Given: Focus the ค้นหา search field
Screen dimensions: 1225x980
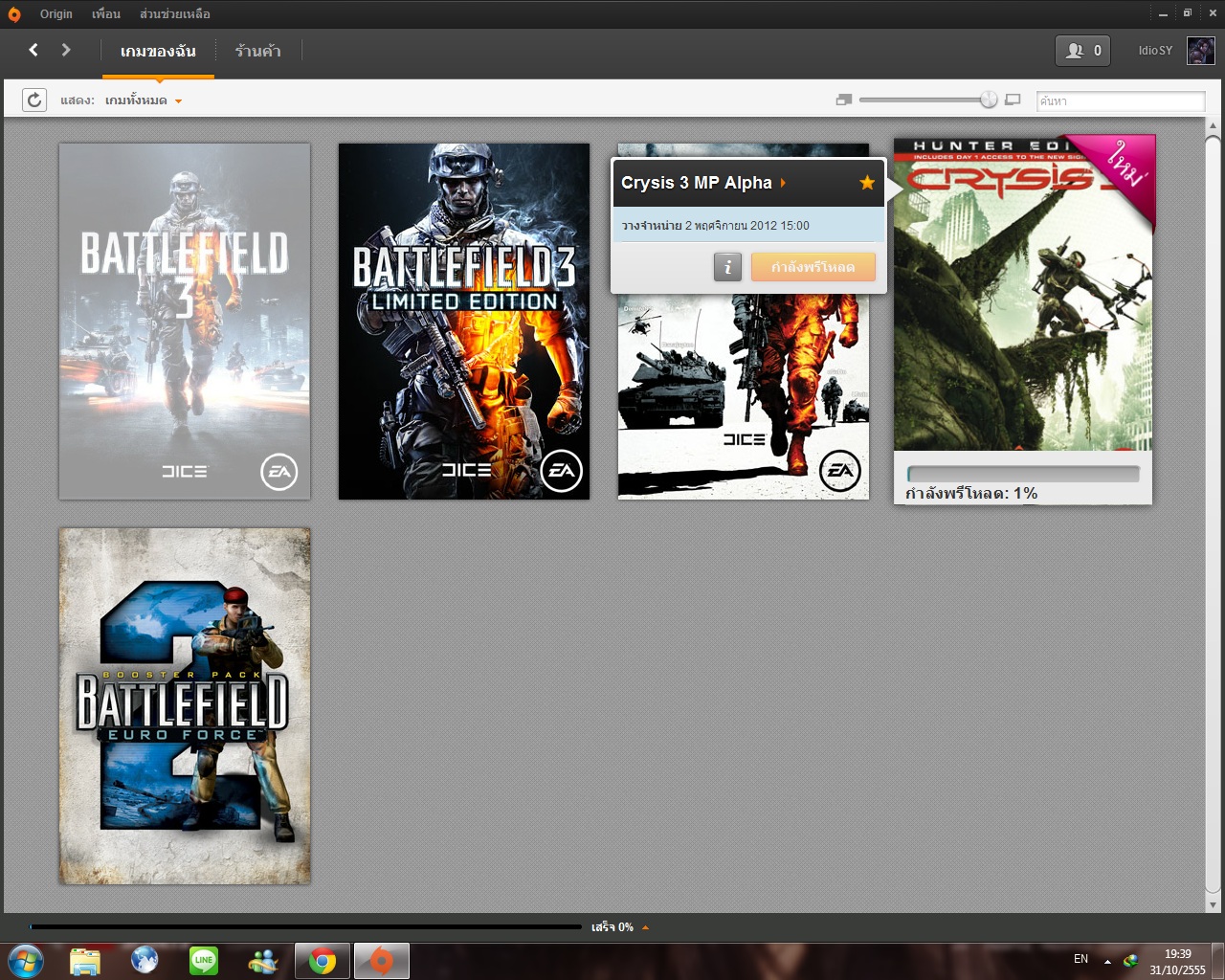Looking at the screenshot, I should pos(1121,100).
